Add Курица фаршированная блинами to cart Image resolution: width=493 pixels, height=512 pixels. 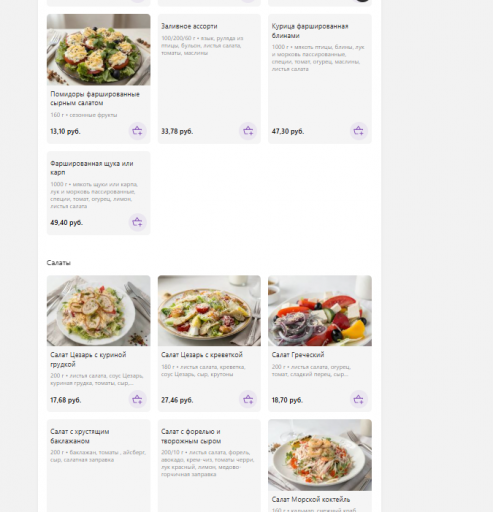[x=359, y=131]
